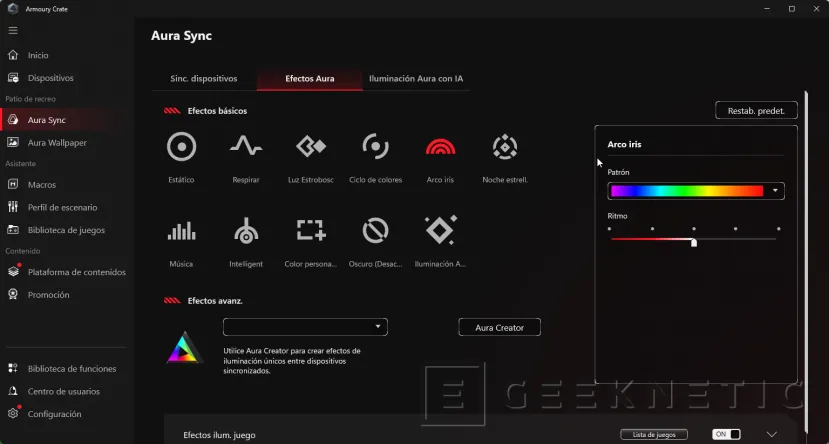Click the Arco iris panel title

pyautogui.click(x=624, y=144)
